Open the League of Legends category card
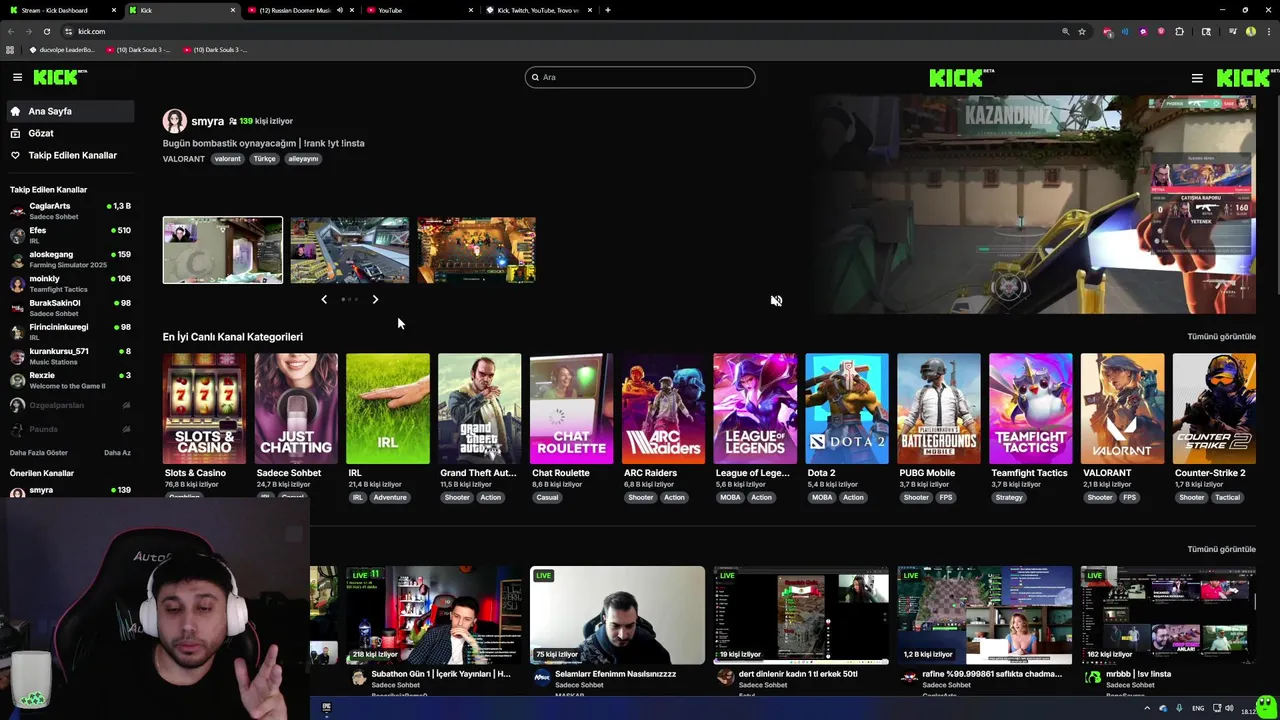The width and height of the screenshot is (1280, 720). point(755,408)
